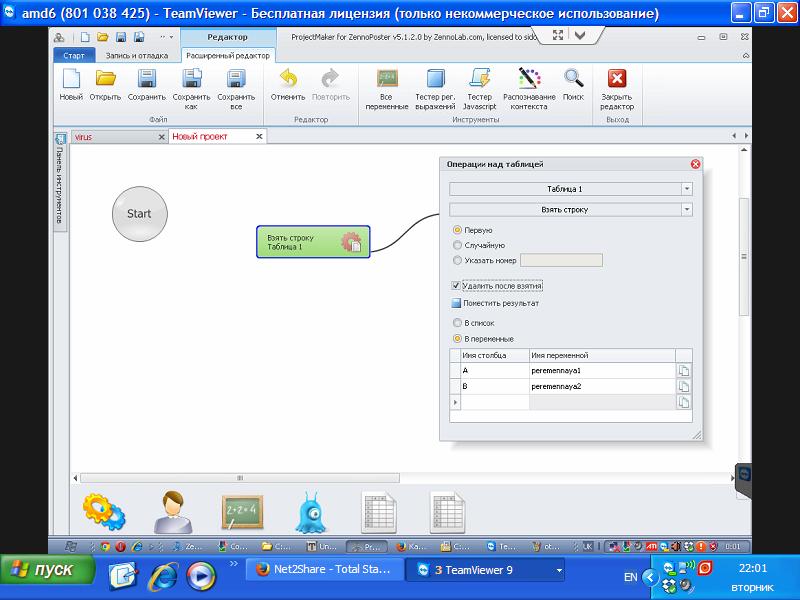This screenshot has height=600, width=800.
Task: Open Распознавание контекста tool
Action: (529, 89)
